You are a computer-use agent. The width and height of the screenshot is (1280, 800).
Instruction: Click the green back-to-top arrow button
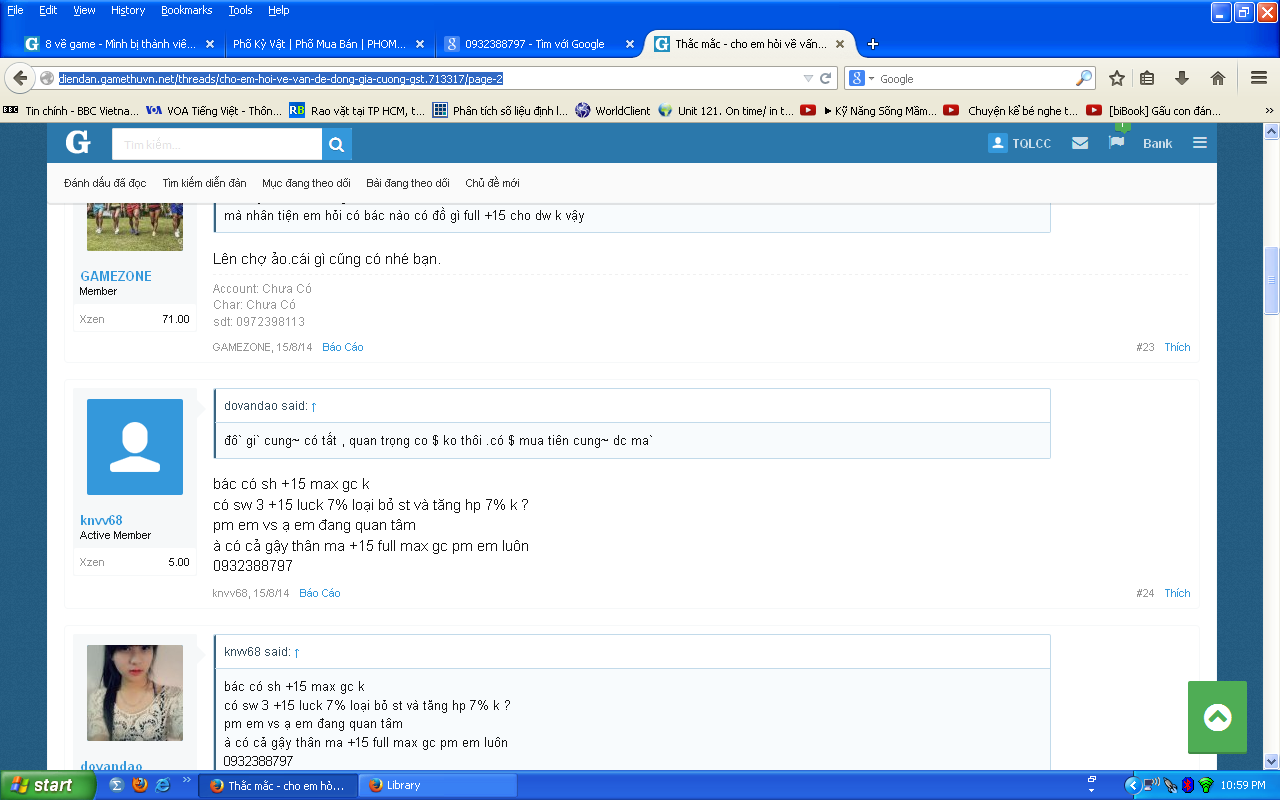point(1217,717)
